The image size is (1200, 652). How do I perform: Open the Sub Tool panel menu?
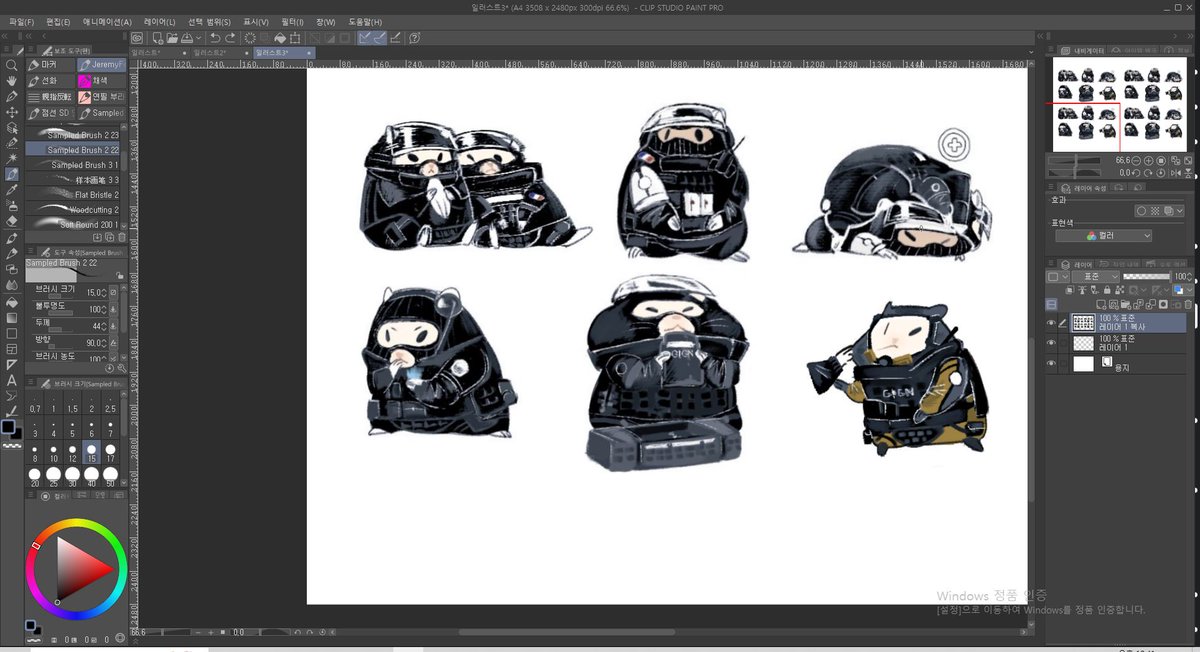click(31, 50)
